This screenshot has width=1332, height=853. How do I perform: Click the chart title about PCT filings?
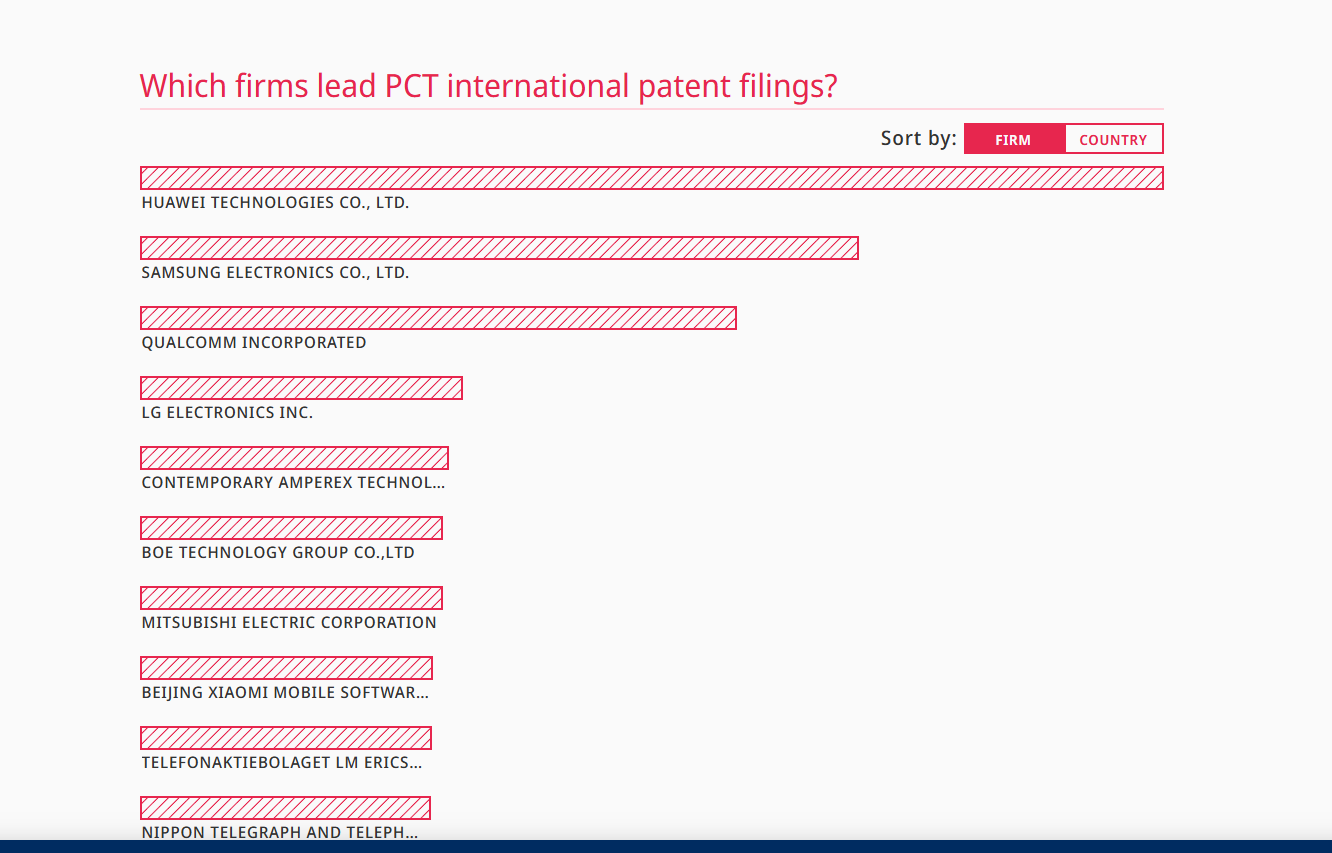pyautogui.click(x=488, y=86)
